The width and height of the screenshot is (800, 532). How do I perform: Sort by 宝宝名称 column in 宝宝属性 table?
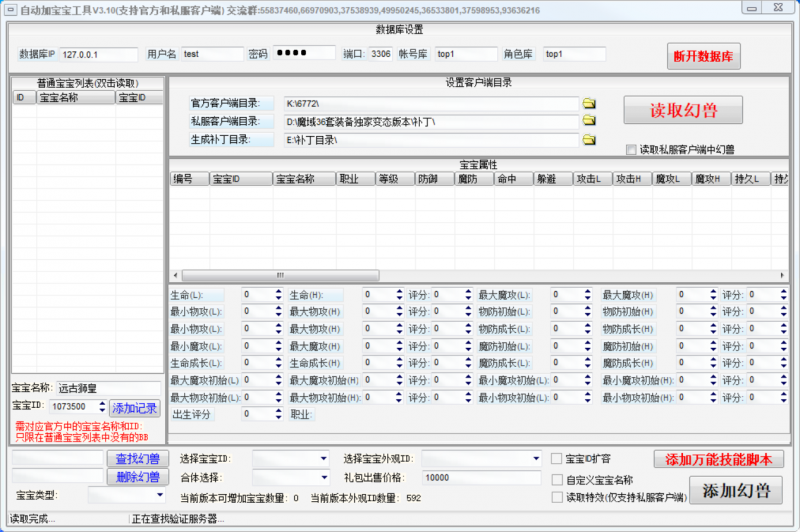tap(304, 179)
